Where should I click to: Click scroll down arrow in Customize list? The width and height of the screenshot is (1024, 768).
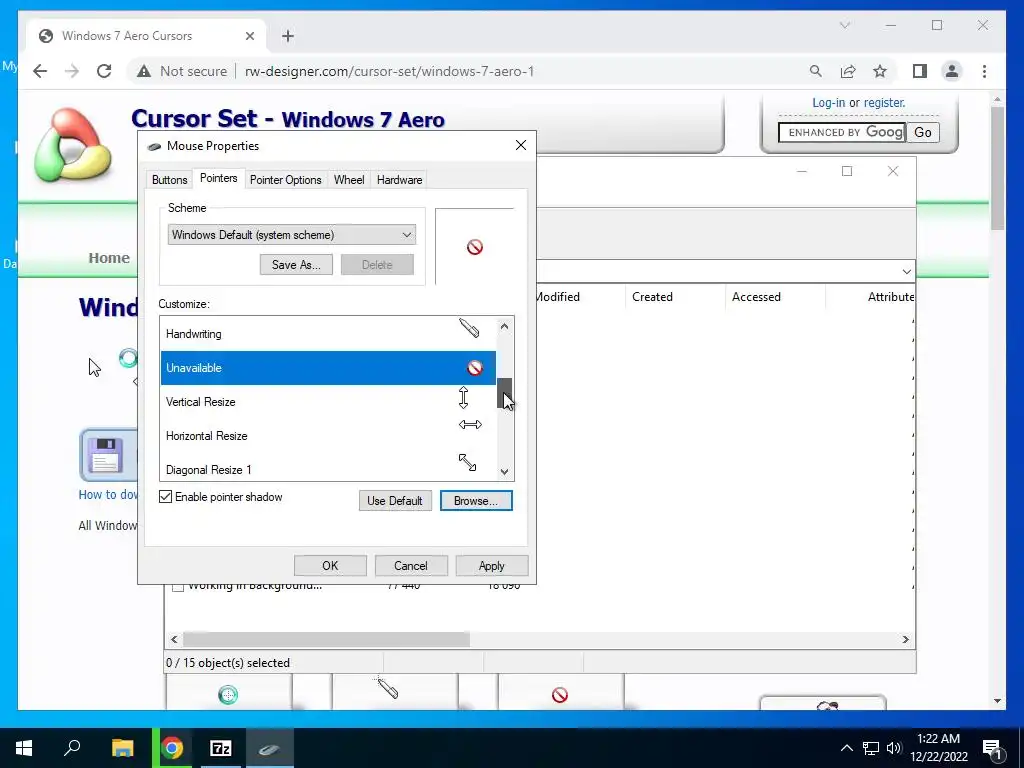[504, 472]
